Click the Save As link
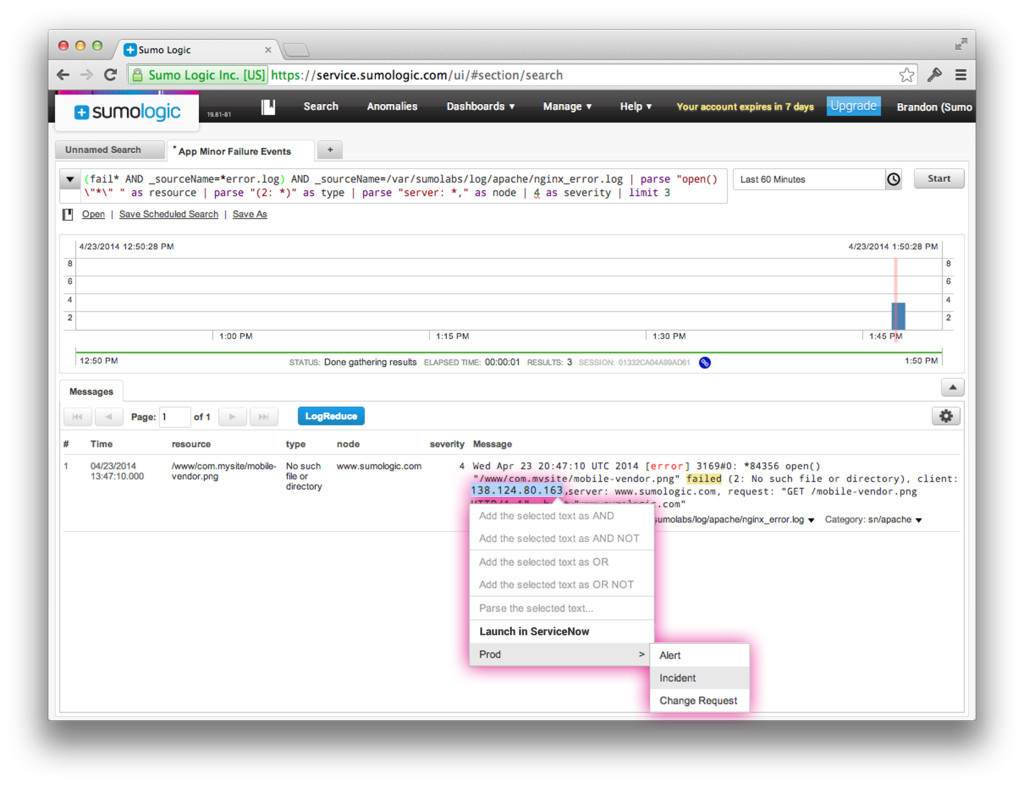Image resolution: width=1024 pixels, height=790 pixels. 249,214
